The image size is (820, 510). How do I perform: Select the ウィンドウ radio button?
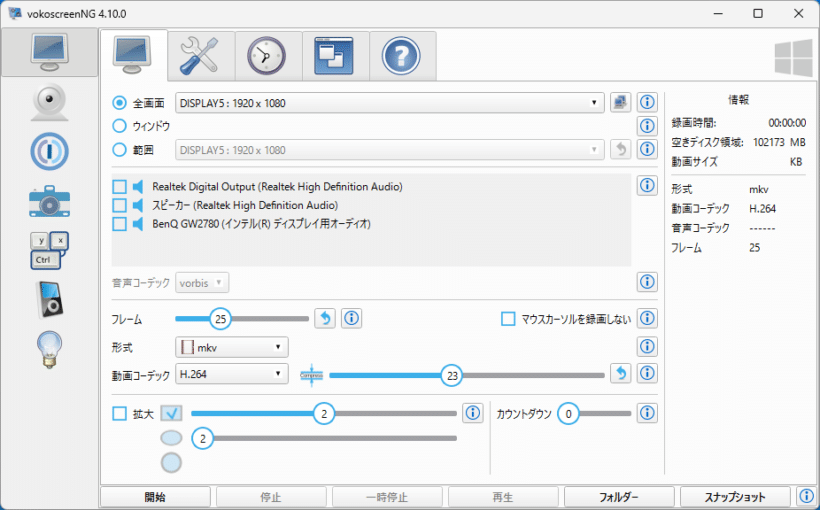pyautogui.click(x=119, y=126)
